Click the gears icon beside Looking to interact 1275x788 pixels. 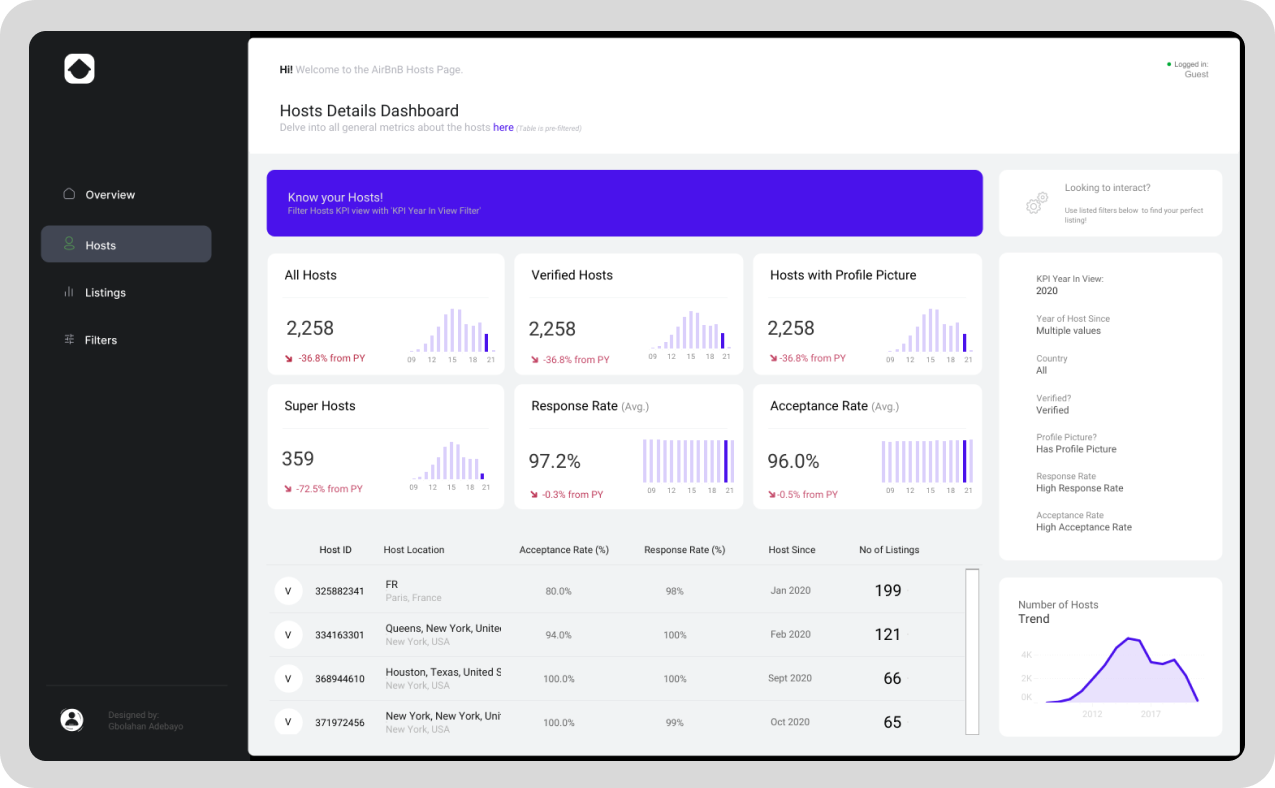tap(1037, 203)
